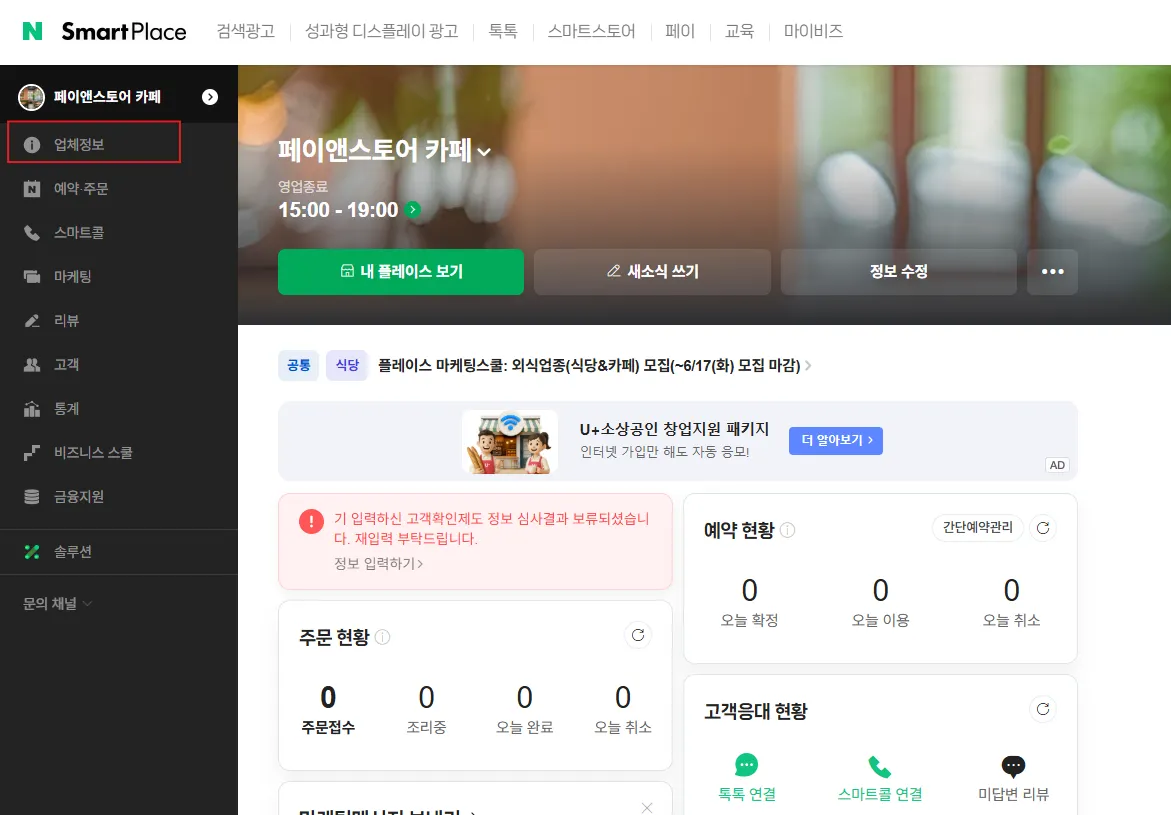The image size is (1171, 815).
Task: Open 통계 chart icon in sidebar
Action: coord(31,409)
